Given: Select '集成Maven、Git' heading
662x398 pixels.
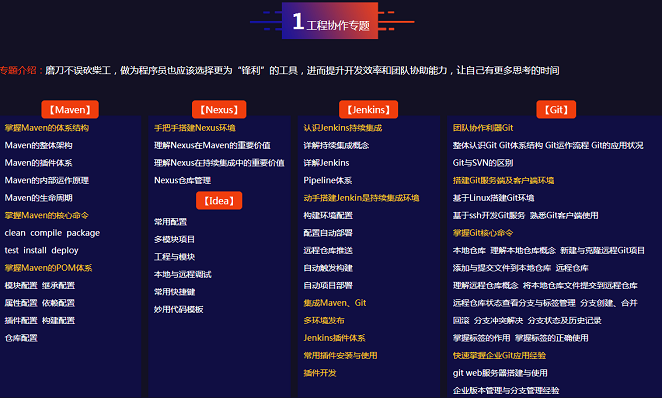Looking at the screenshot, I should [335, 303].
